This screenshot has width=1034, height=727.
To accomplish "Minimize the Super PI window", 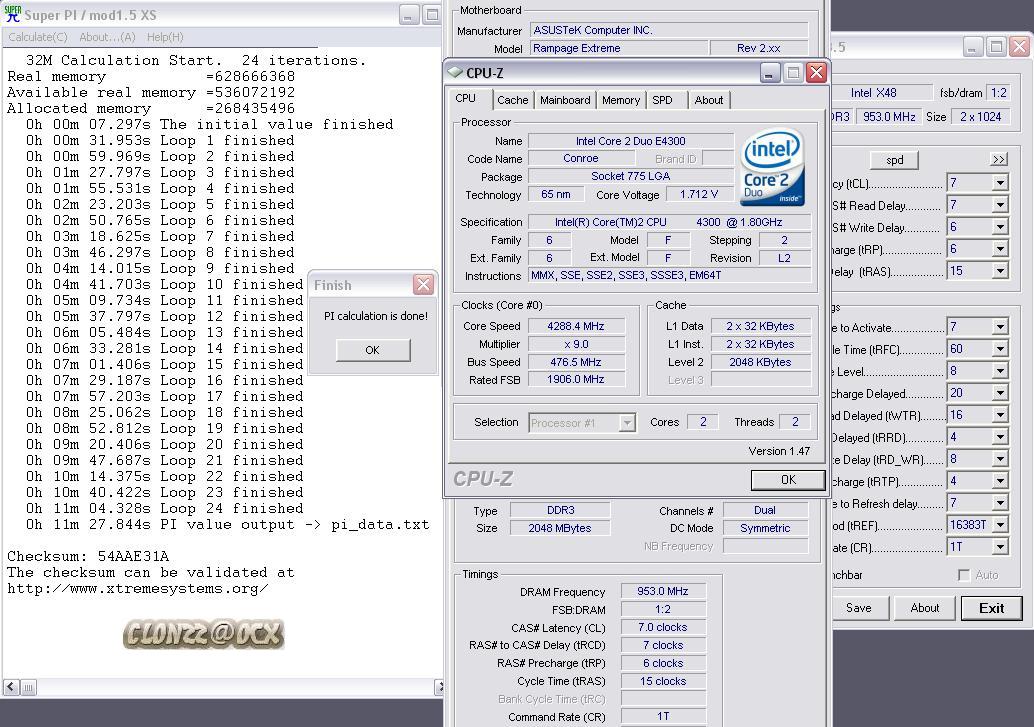I will [409, 15].
